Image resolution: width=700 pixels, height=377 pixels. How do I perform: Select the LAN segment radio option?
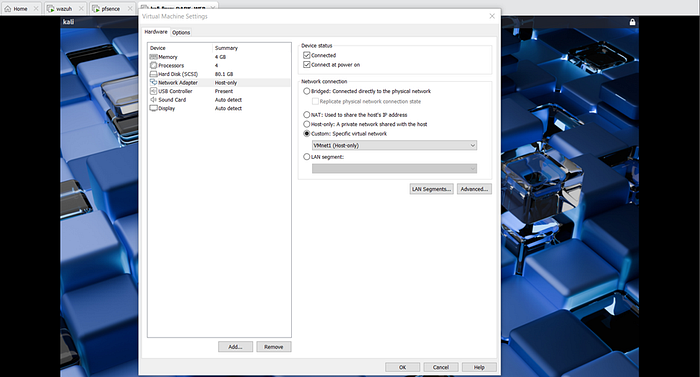pos(307,157)
